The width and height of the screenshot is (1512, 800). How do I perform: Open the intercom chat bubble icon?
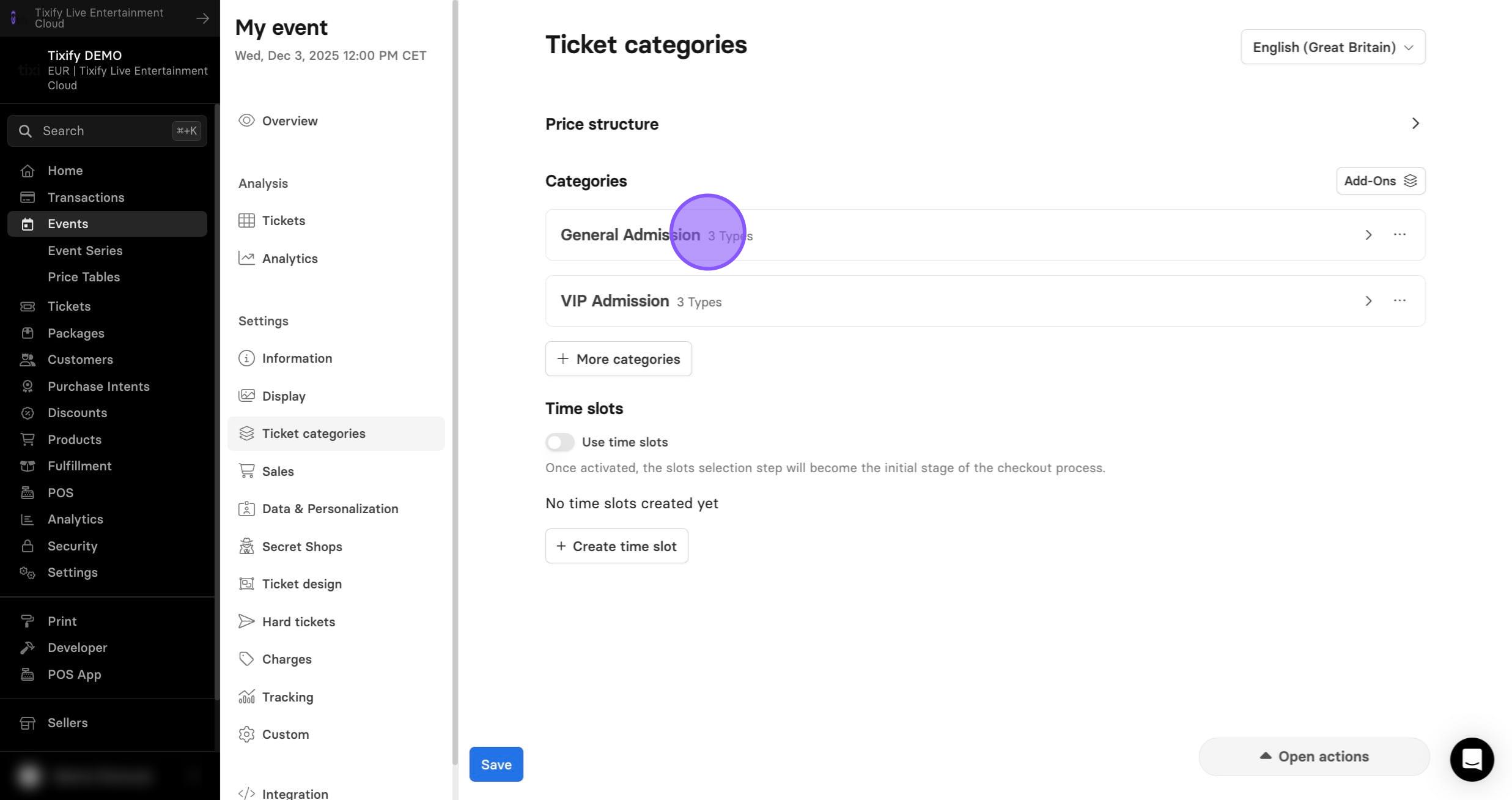(1472, 759)
